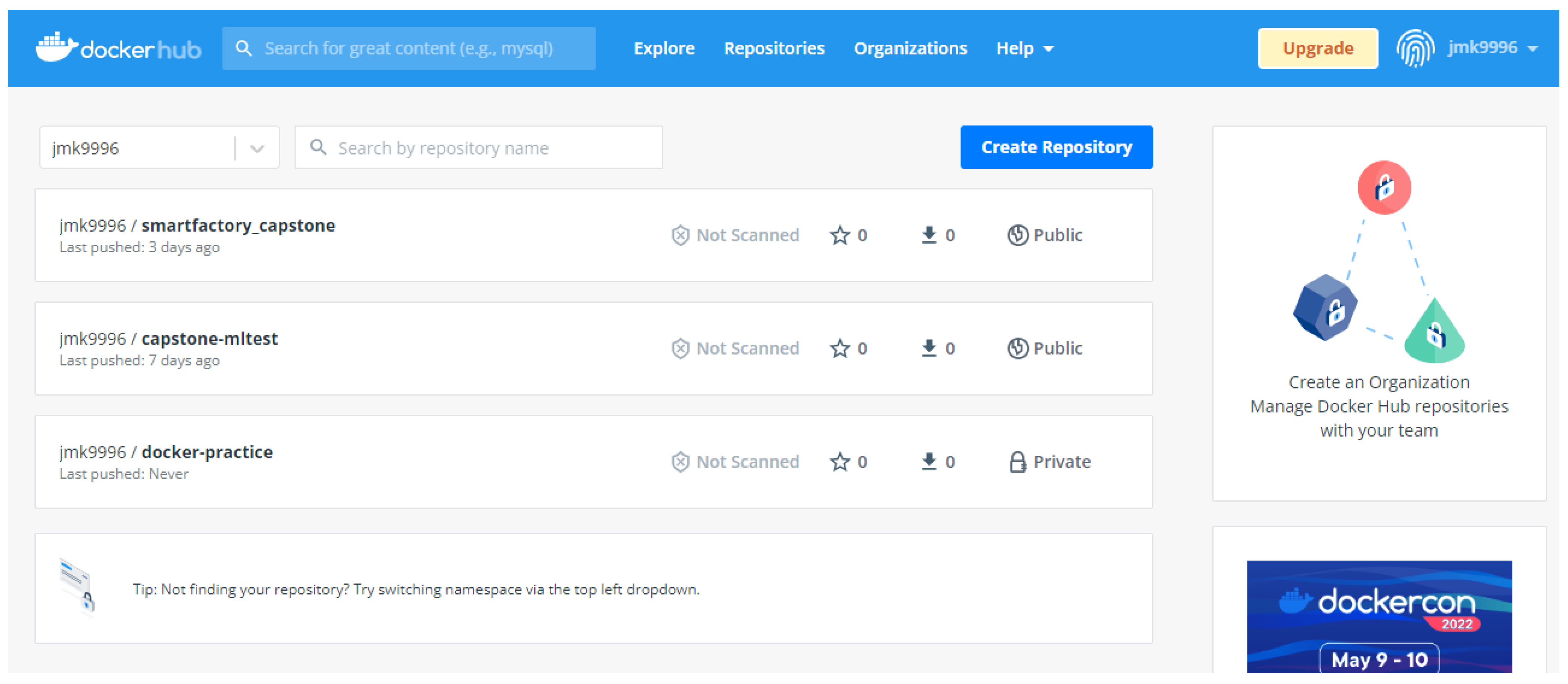Image resolution: width=1568 pixels, height=684 pixels.
Task: Expand the jmk9996 namespace dropdown
Action: (x=257, y=148)
